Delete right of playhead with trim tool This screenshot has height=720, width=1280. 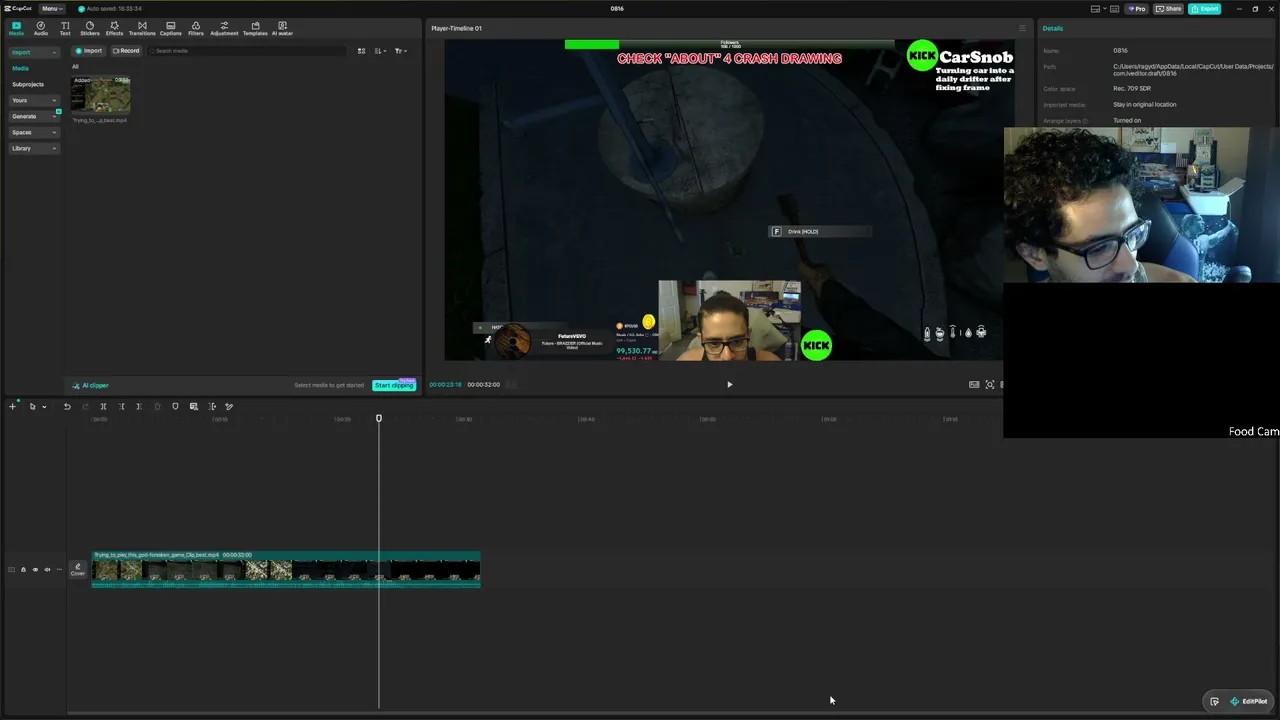[x=139, y=406]
